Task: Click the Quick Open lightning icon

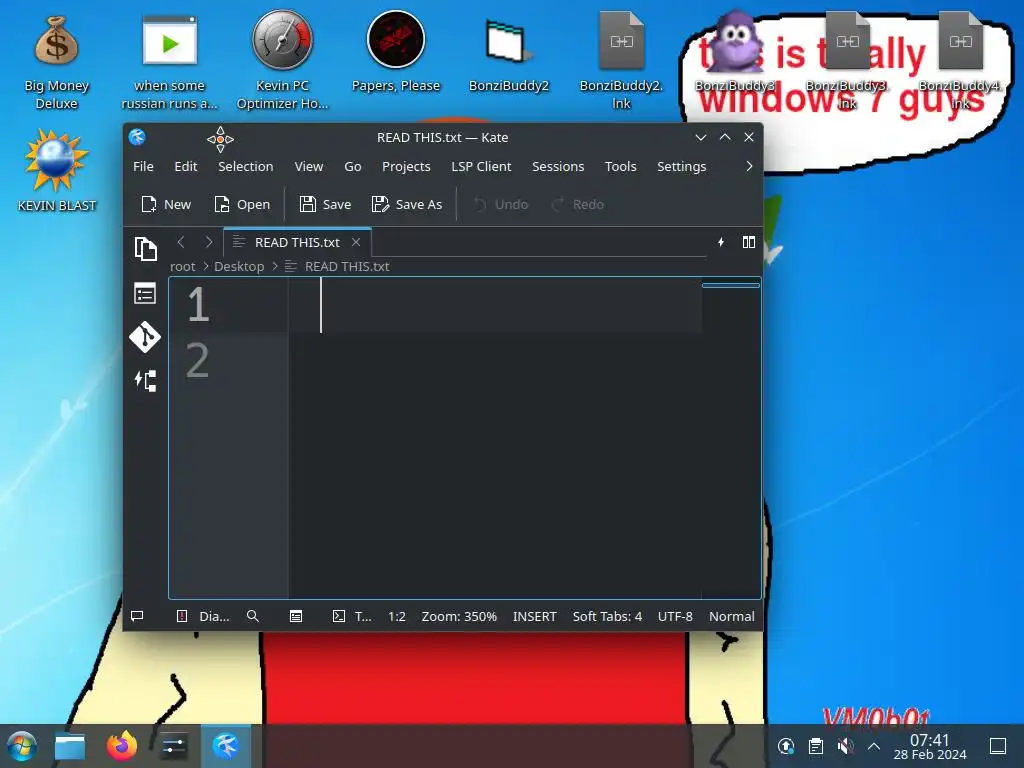Action: pyautogui.click(x=721, y=242)
